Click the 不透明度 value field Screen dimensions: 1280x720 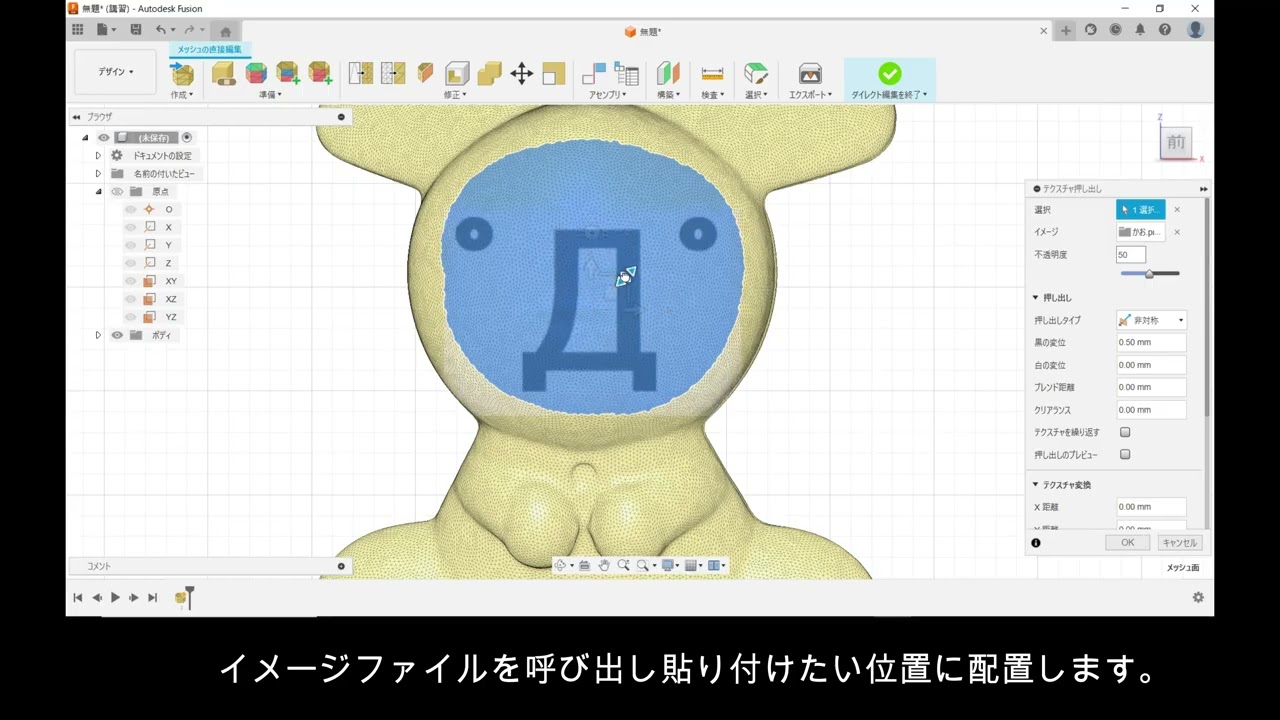click(x=1131, y=255)
